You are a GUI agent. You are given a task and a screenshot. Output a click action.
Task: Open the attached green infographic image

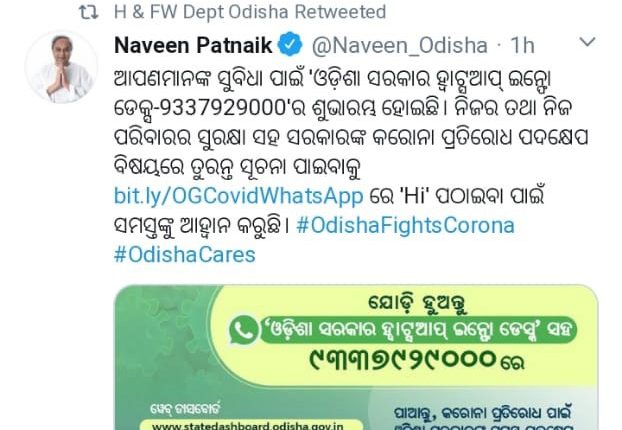pos(356,357)
